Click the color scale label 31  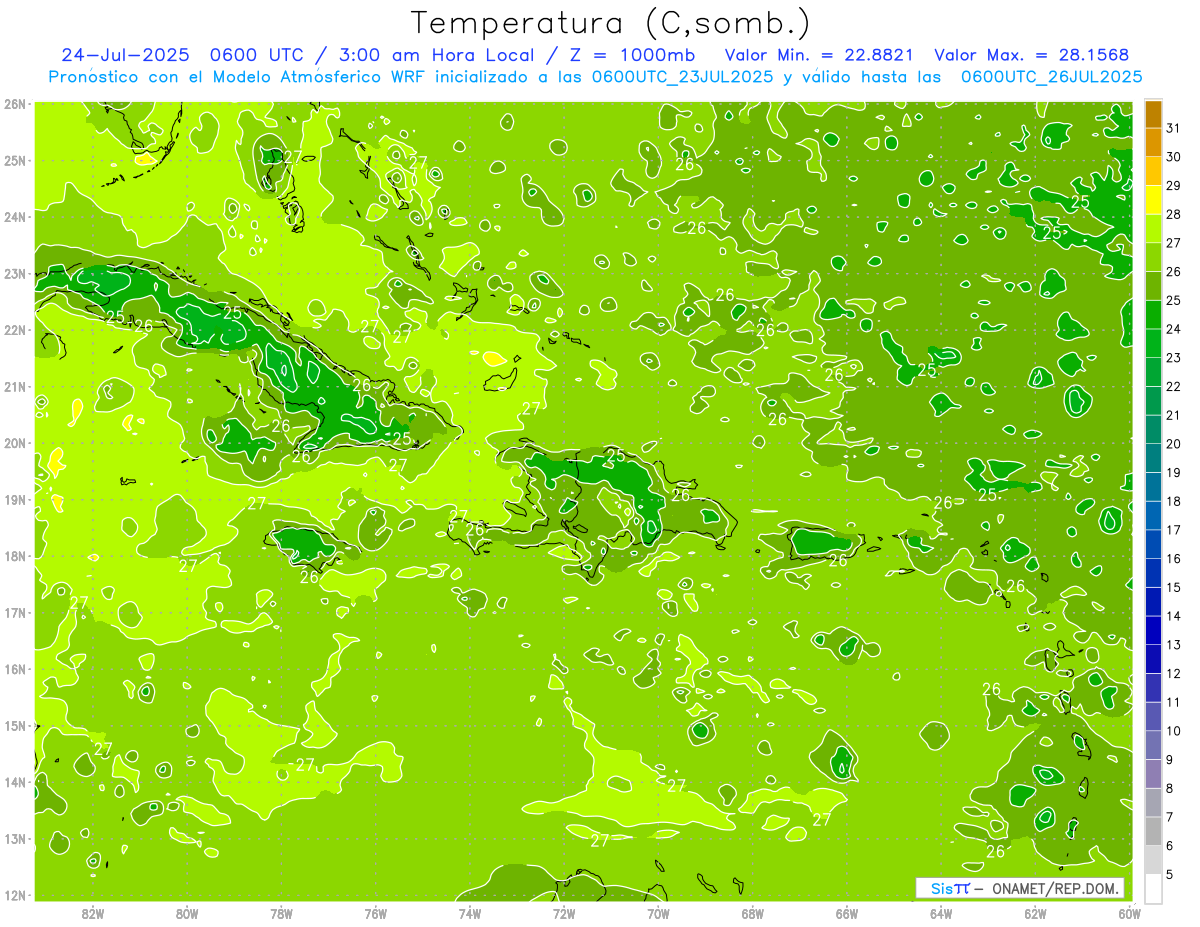pos(1174,129)
